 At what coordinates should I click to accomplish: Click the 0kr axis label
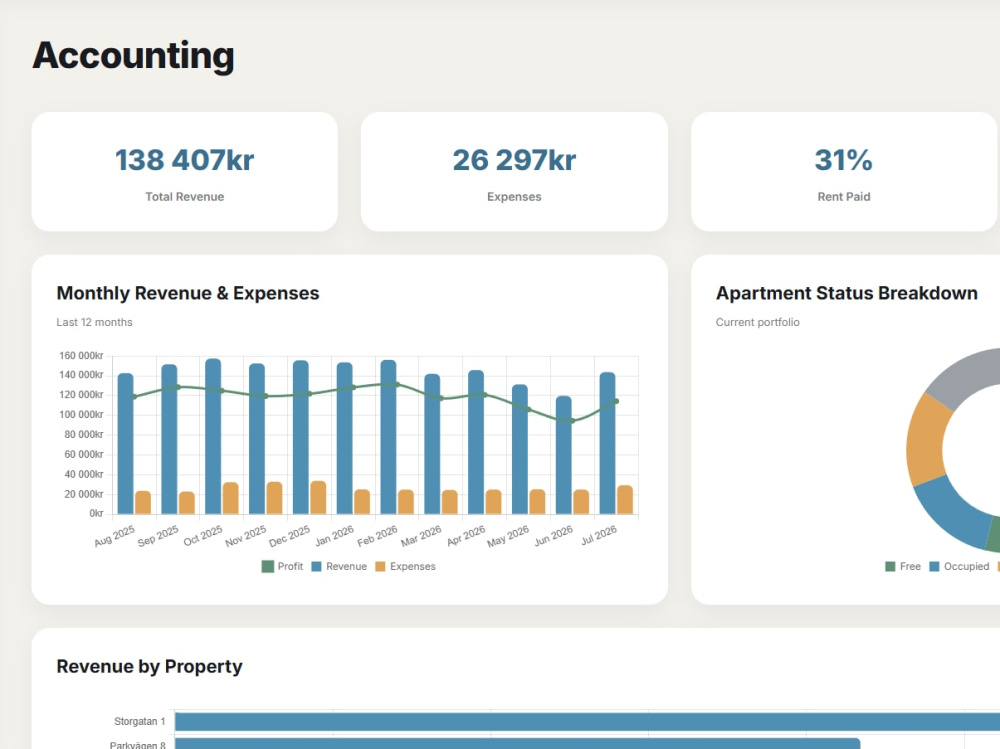tap(96, 514)
